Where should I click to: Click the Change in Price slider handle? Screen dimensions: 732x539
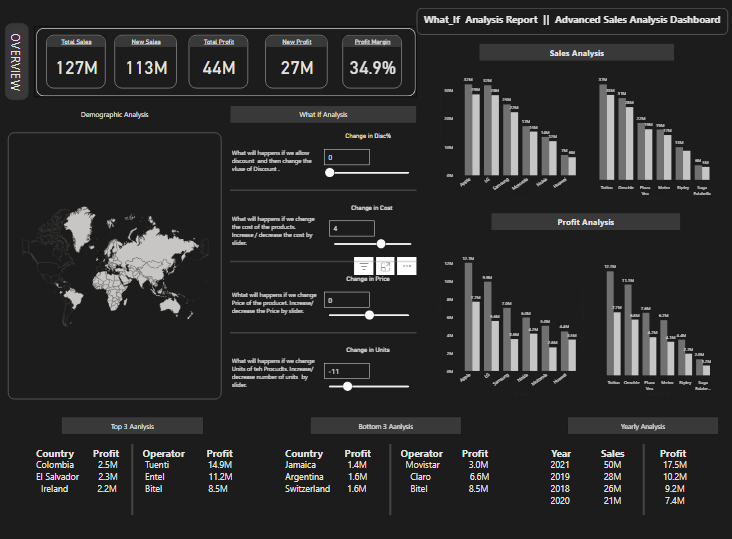coord(370,315)
